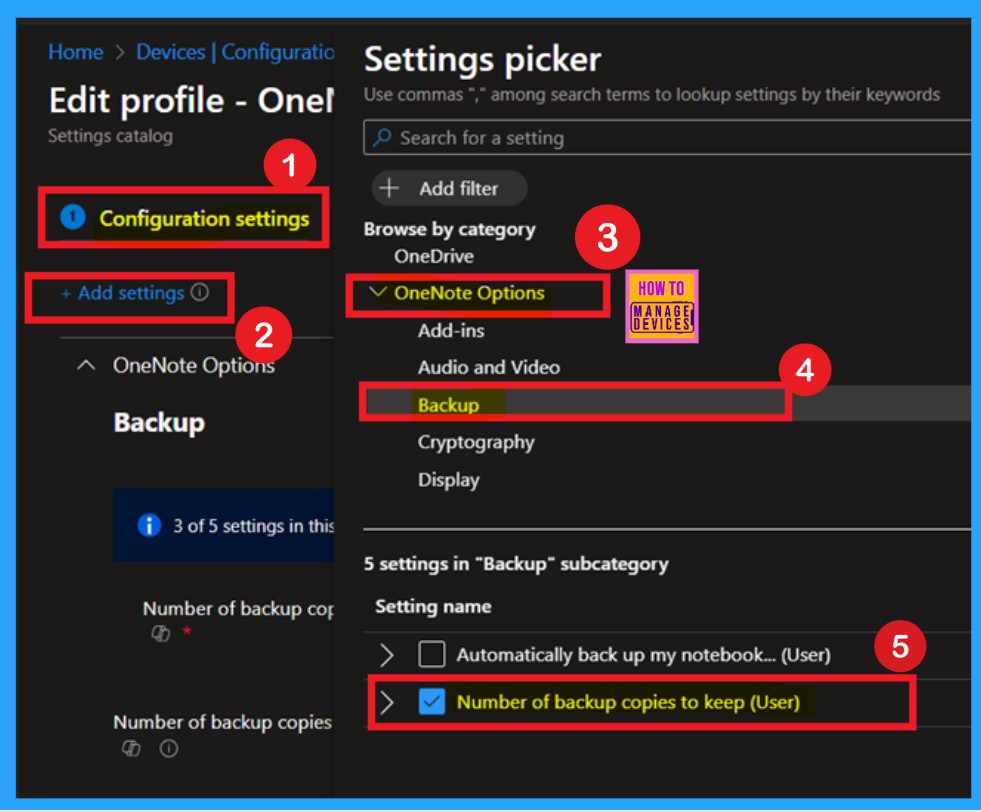Select the Cryptography subcategory
Viewport: 981px width, 812px height.
(x=476, y=442)
